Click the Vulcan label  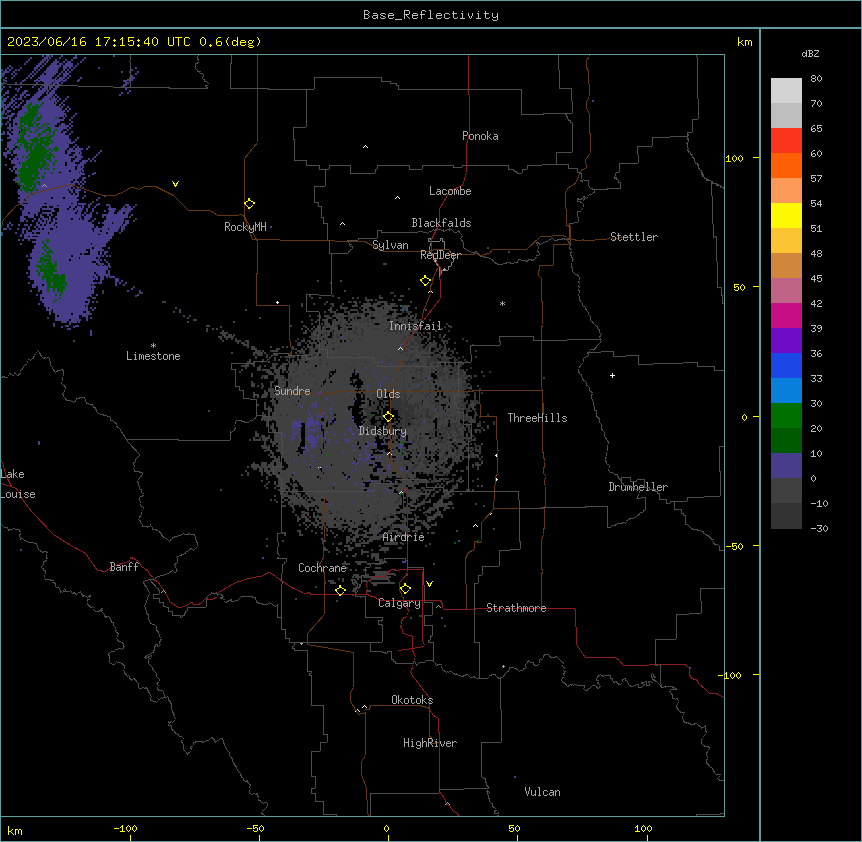coord(543,792)
